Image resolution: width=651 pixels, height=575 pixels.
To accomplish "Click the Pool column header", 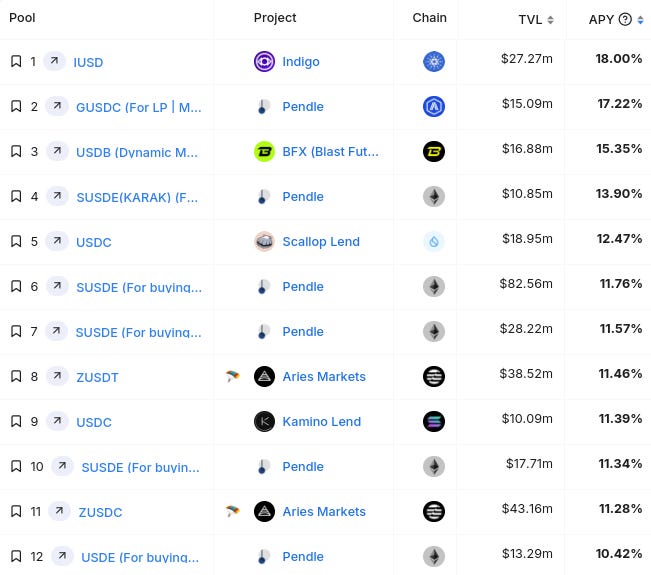I will [x=22, y=18].
